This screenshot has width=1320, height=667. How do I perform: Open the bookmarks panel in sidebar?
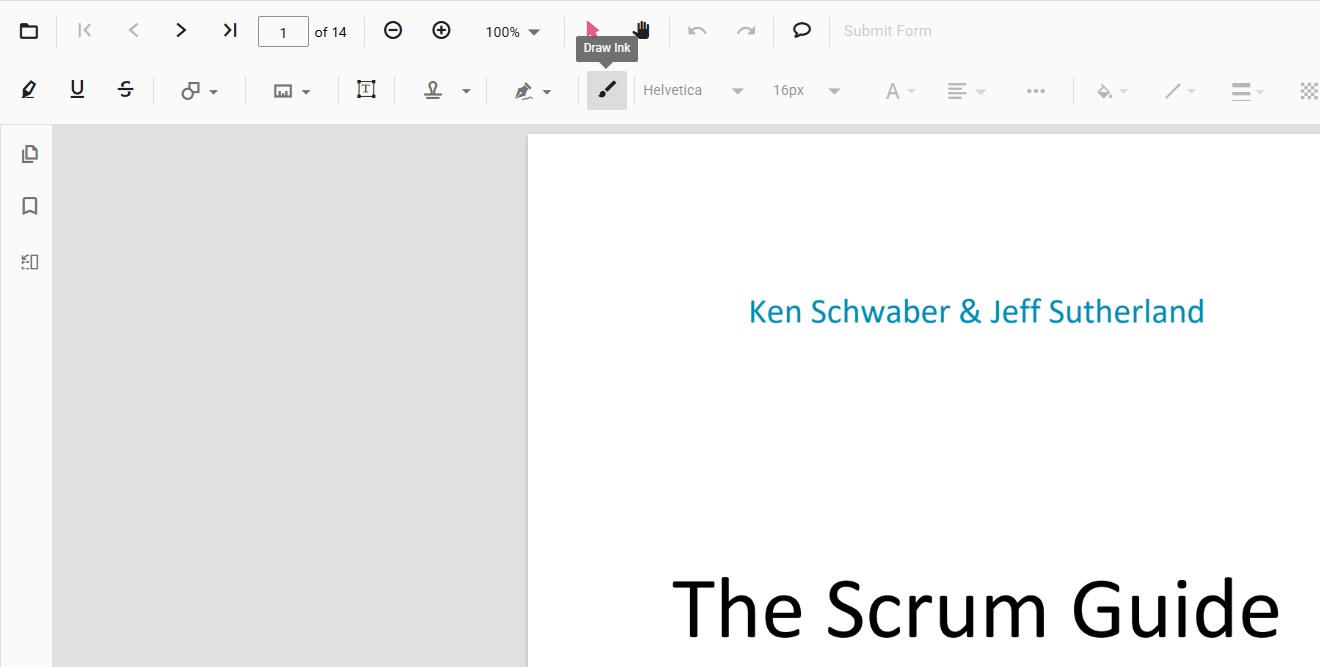coord(29,206)
